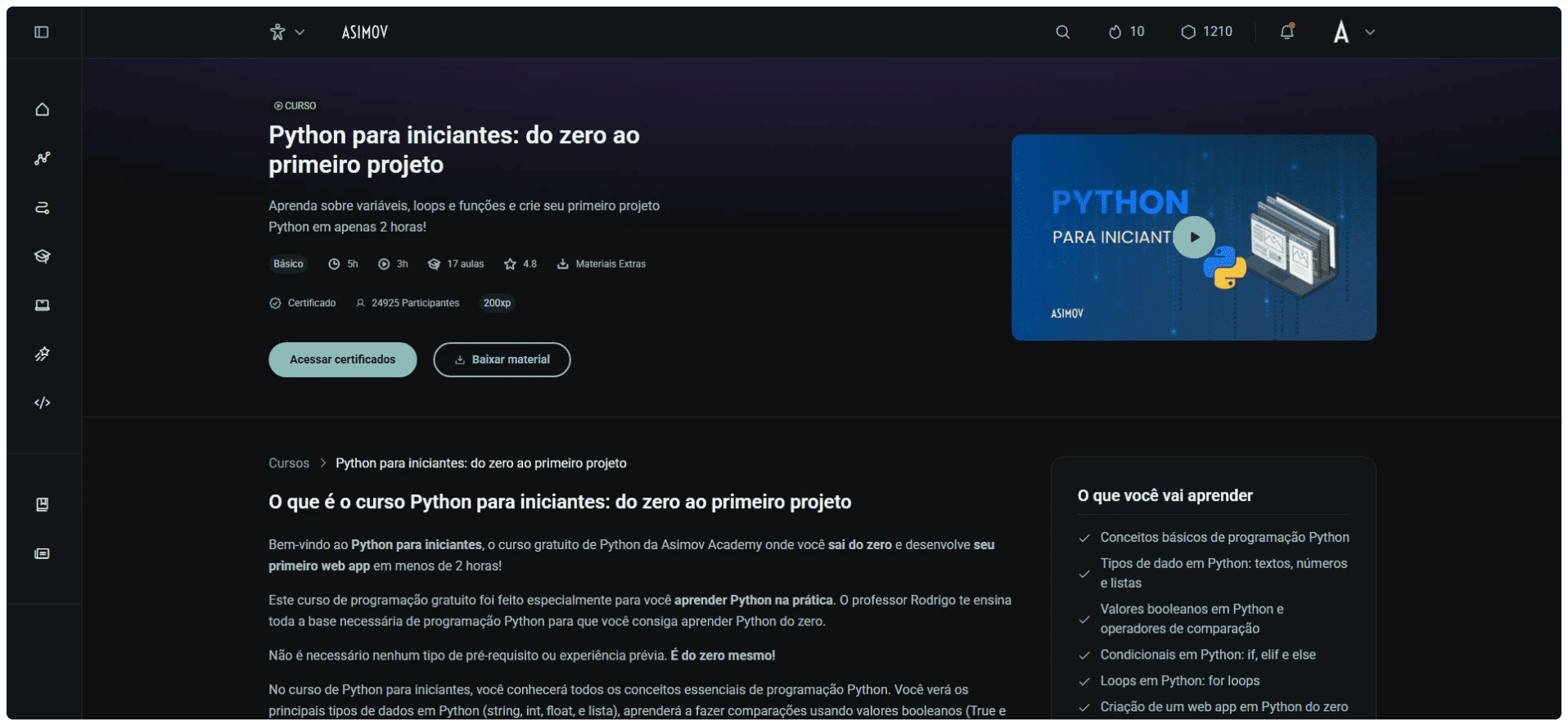
Task: Click the 3h video play duration
Action: (x=393, y=264)
